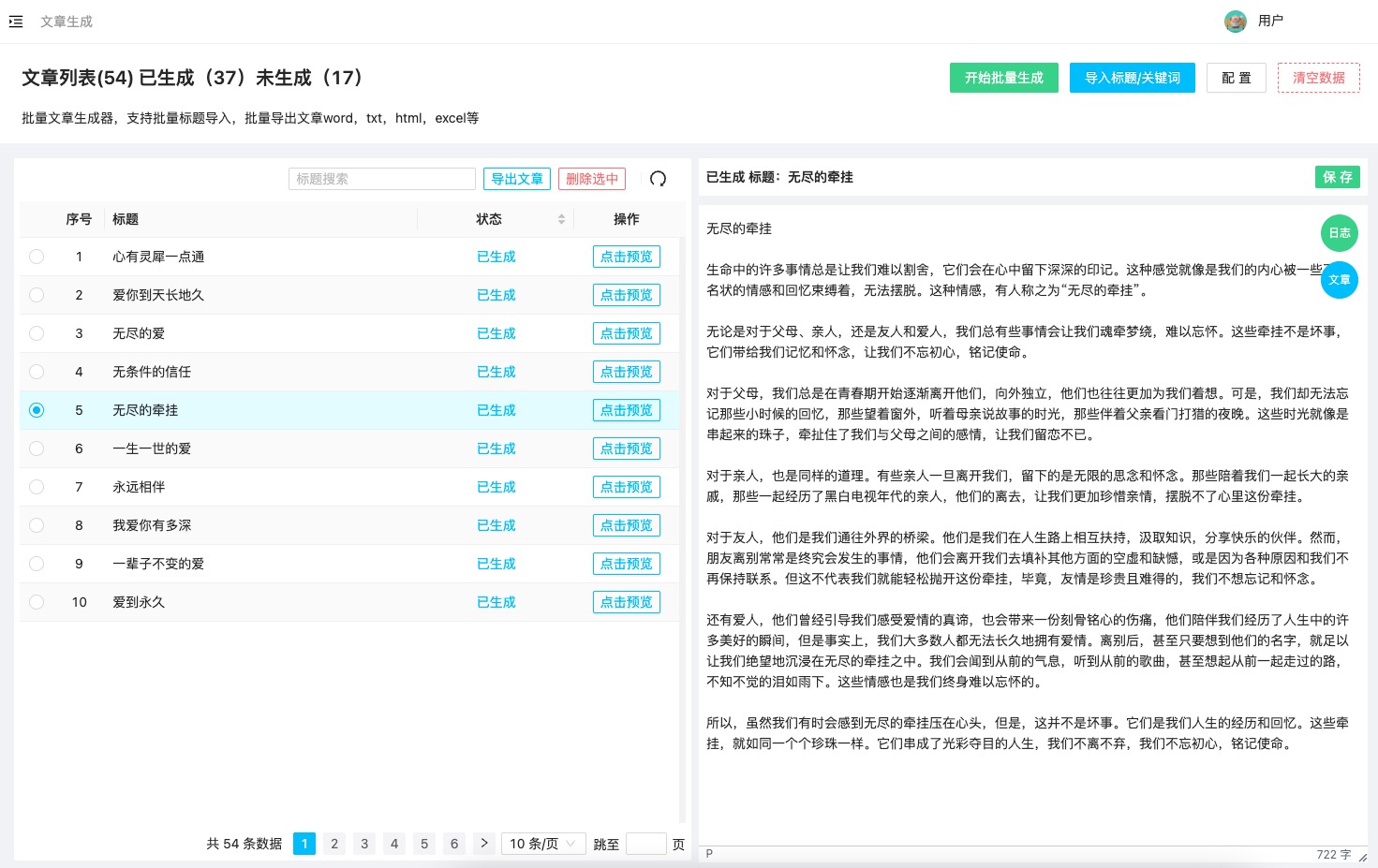Preview article 无尽的牵挂 via 点击预览
The height and width of the screenshot is (868, 1378).
(x=627, y=410)
